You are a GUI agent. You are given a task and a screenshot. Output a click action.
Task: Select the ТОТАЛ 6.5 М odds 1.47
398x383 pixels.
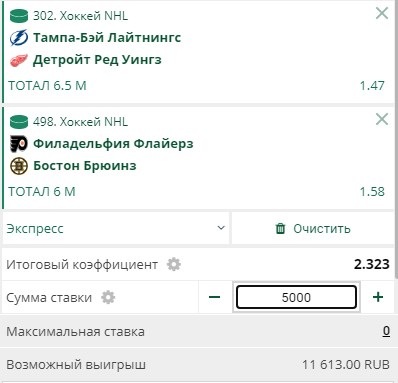click(x=372, y=86)
